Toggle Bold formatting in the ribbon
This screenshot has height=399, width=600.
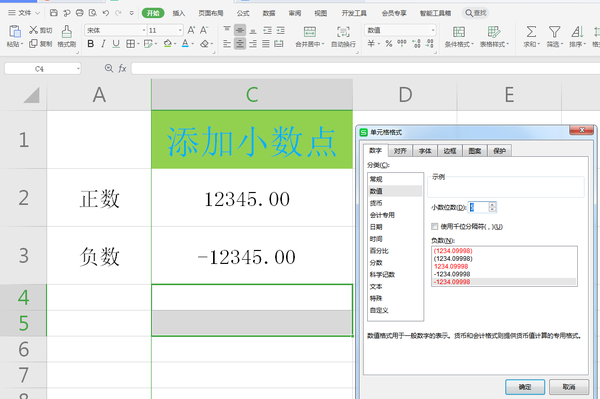[91, 44]
